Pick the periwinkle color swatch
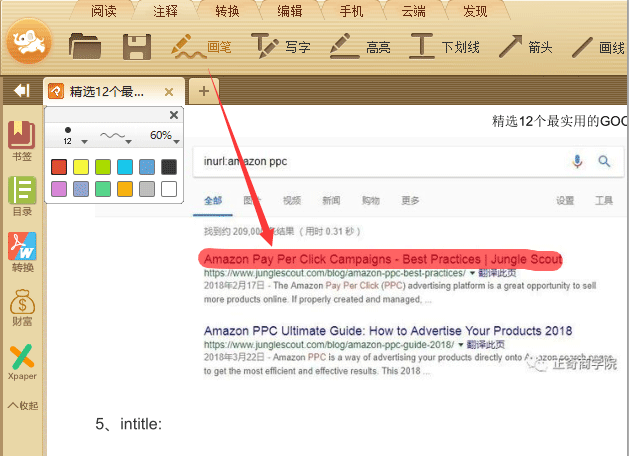Screen dimensions: 629x456 tap(81, 189)
